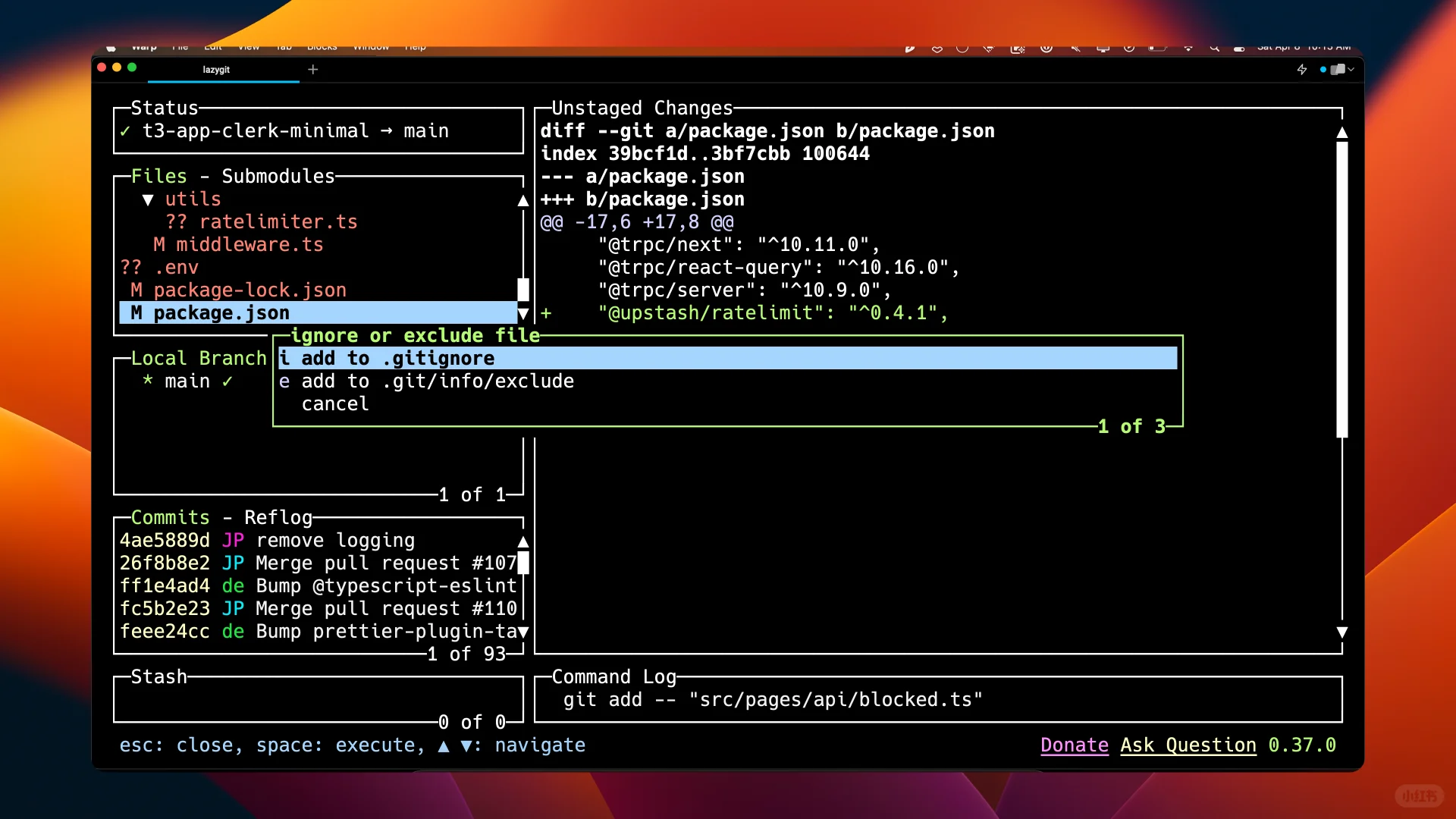Image resolution: width=1456 pixels, height=819 pixels.
Task: Click scroll down arrow in Files panel
Action: (x=522, y=313)
